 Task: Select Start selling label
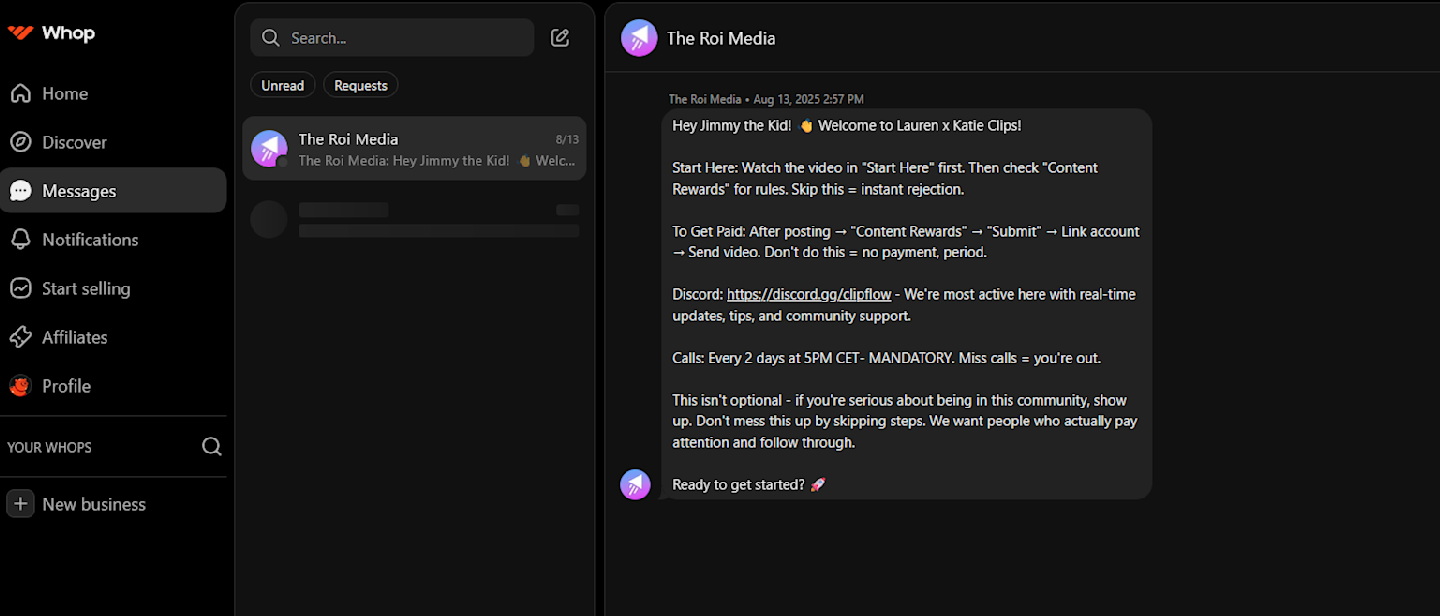click(86, 289)
